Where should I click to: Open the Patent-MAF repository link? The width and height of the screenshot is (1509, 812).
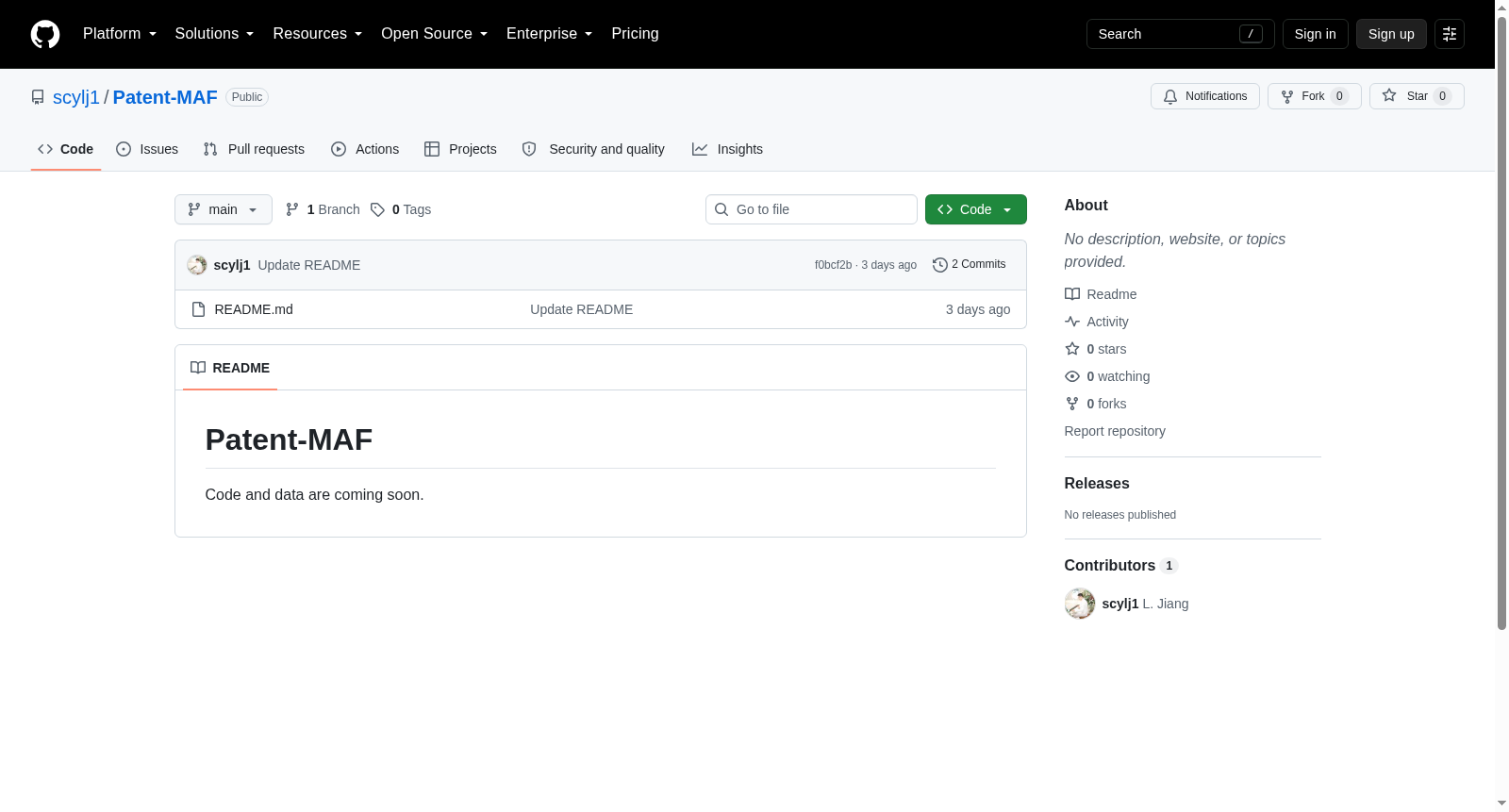[165, 97]
